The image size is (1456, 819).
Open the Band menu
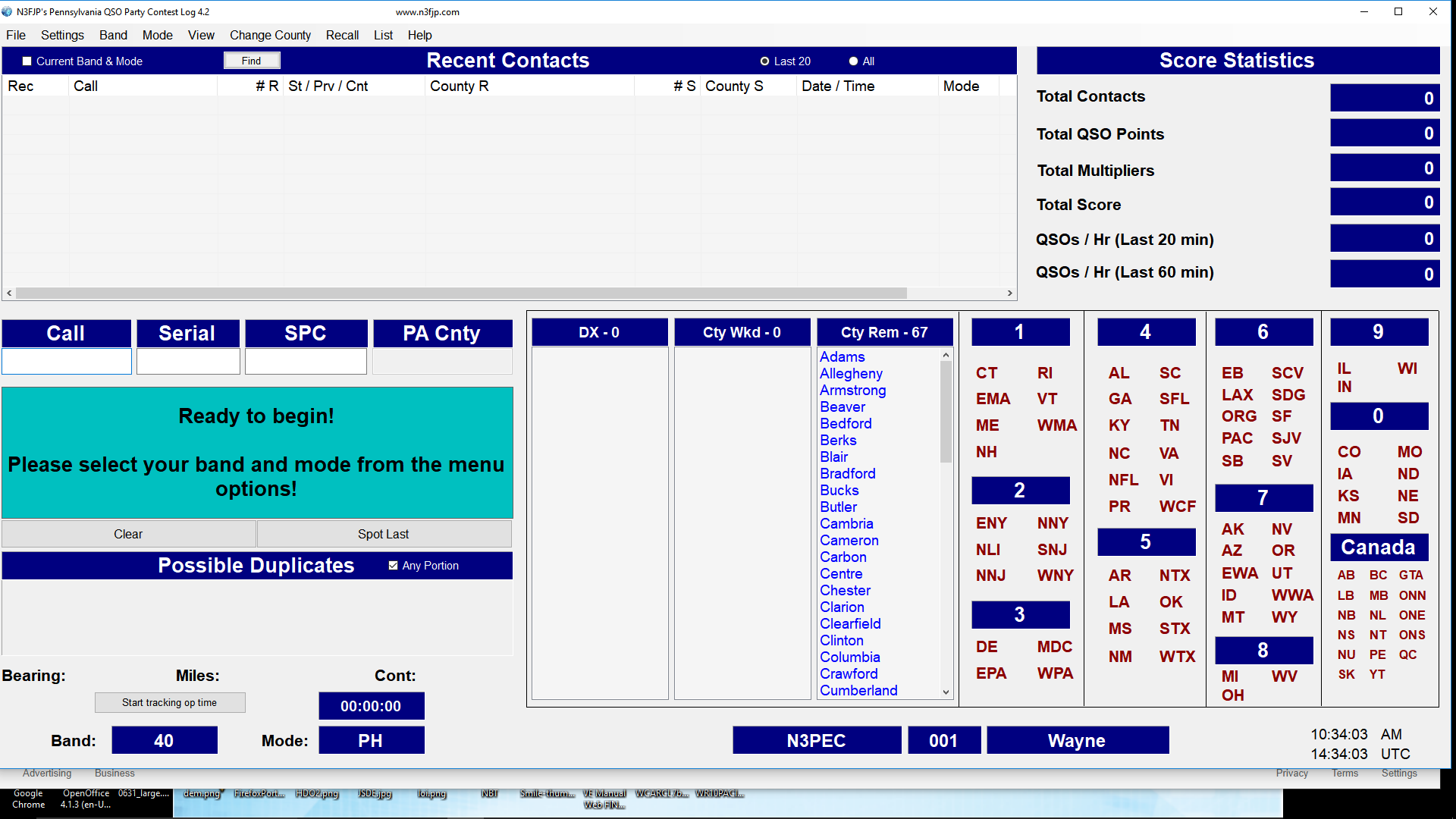[x=113, y=35]
